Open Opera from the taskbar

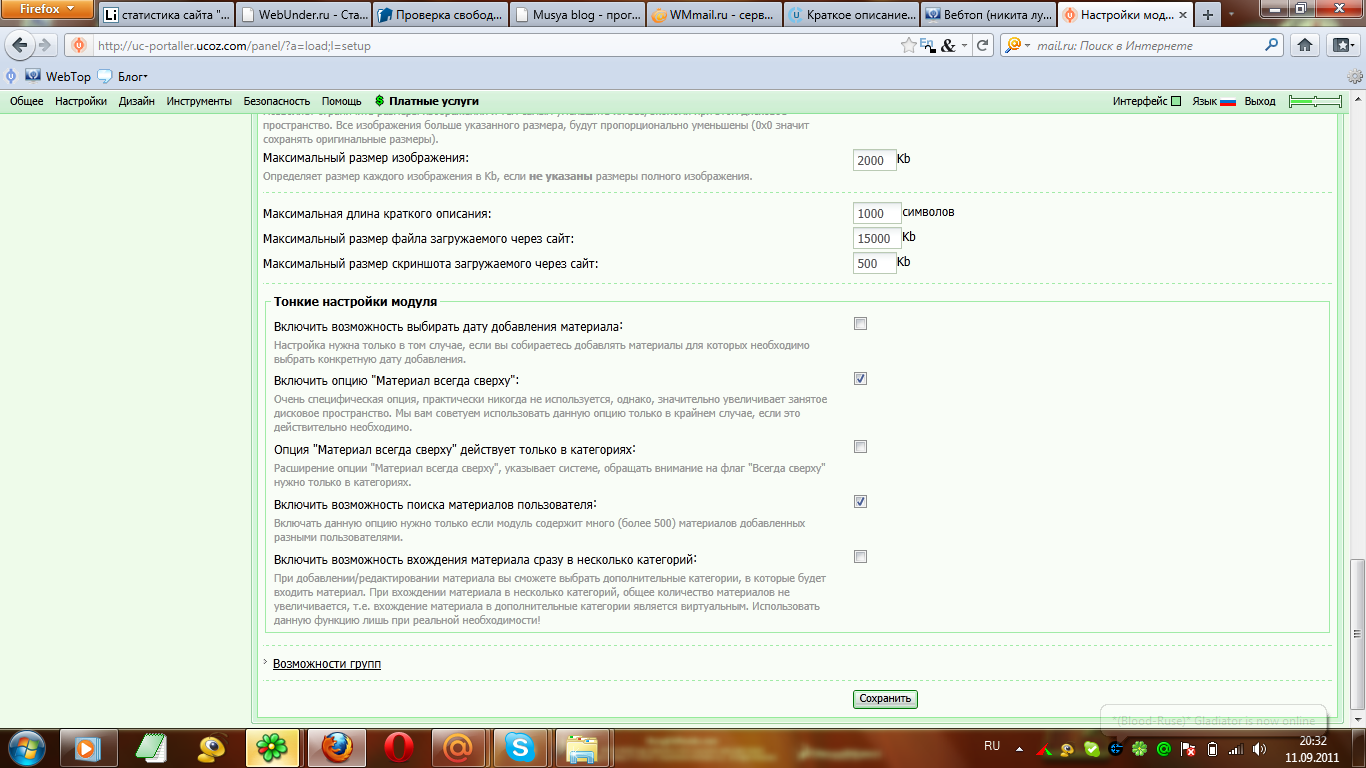click(400, 747)
